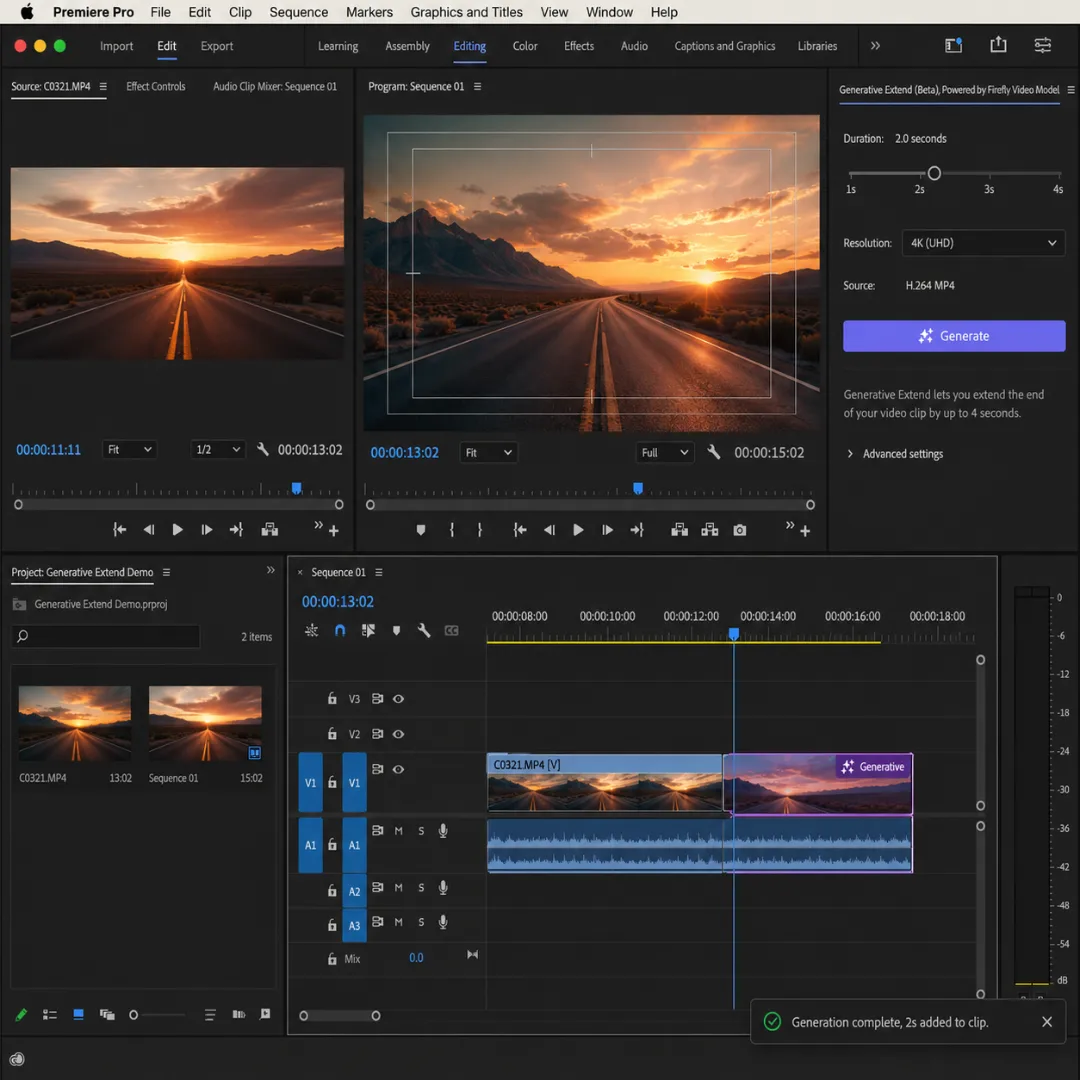Adjust the Duration slider handle
The image size is (1080, 1080).
click(x=934, y=174)
